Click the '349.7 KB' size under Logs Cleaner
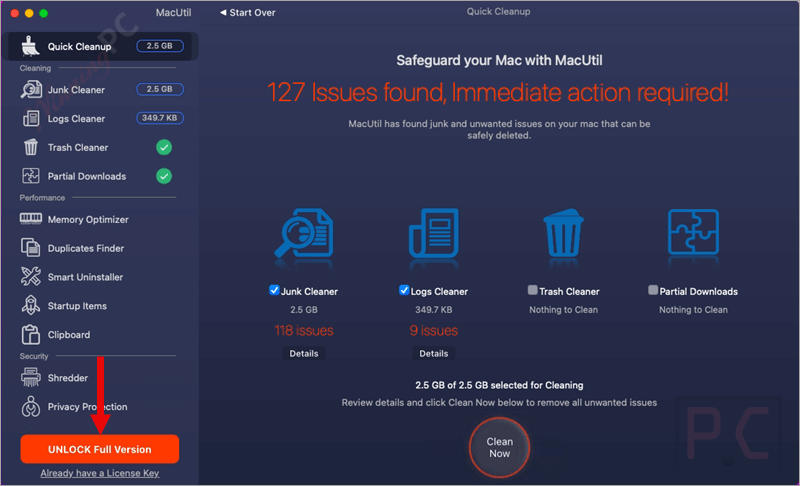This screenshot has height=486, width=800. tap(434, 310)
